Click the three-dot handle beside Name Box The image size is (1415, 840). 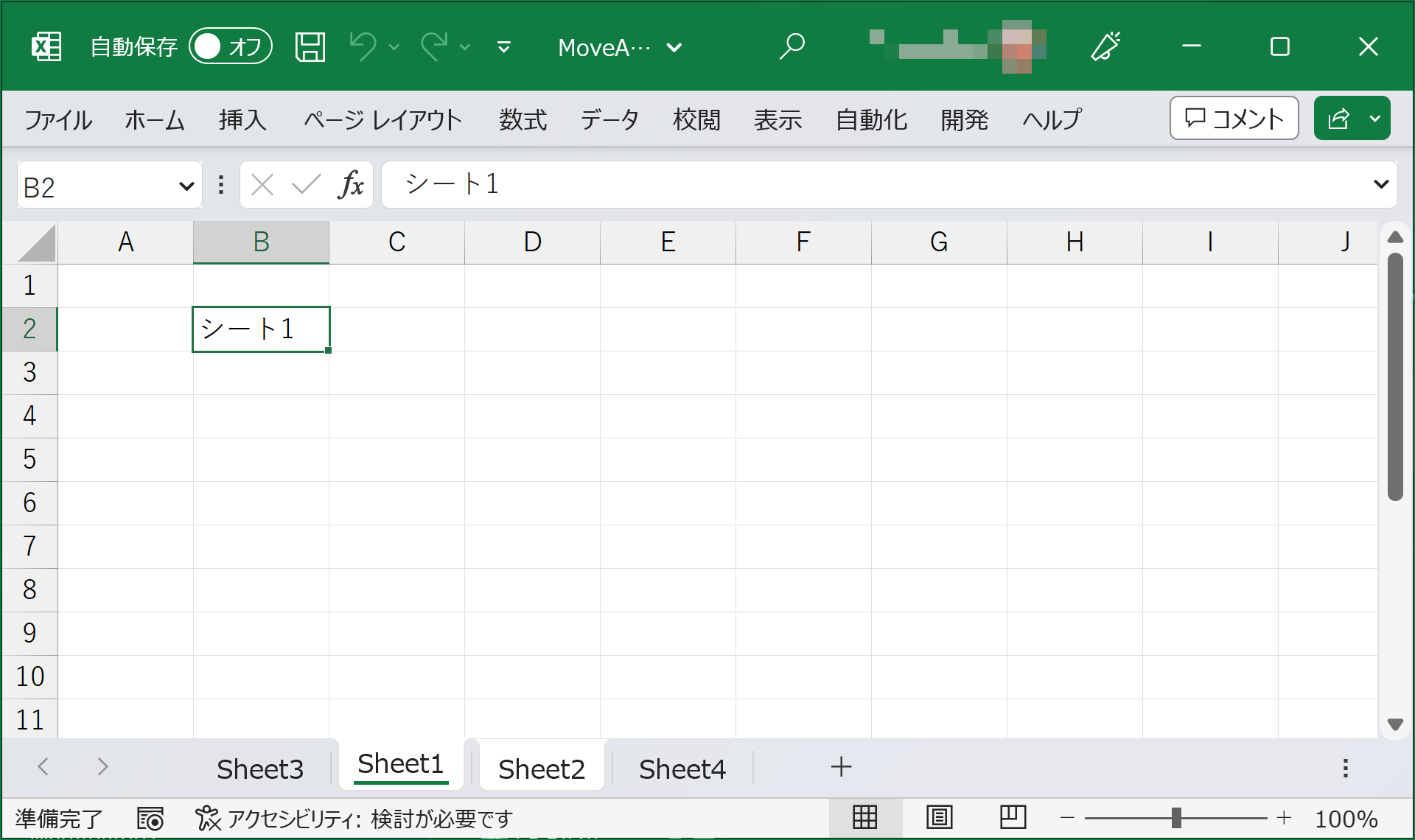(220, 184)
